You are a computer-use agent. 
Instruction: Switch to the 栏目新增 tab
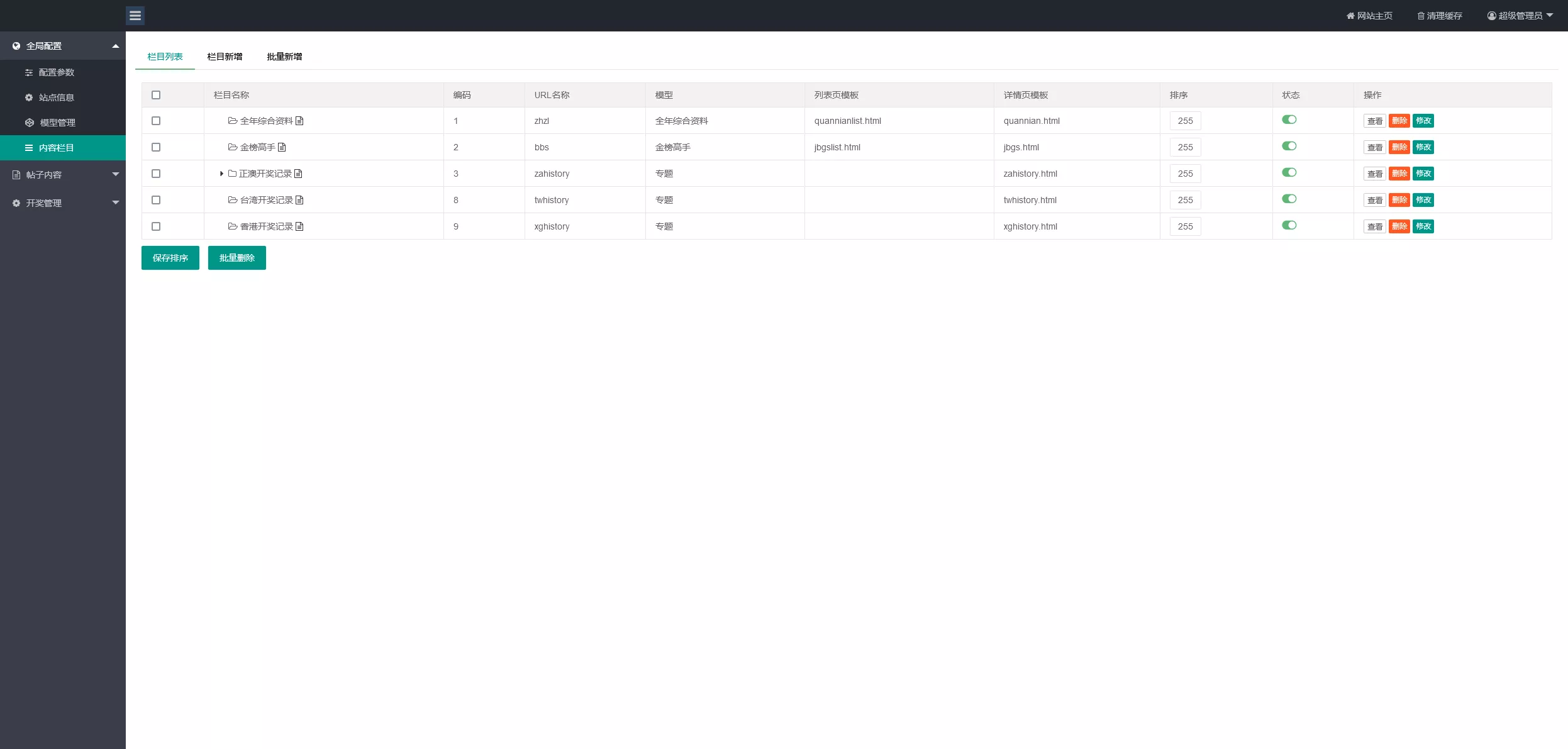225,57
